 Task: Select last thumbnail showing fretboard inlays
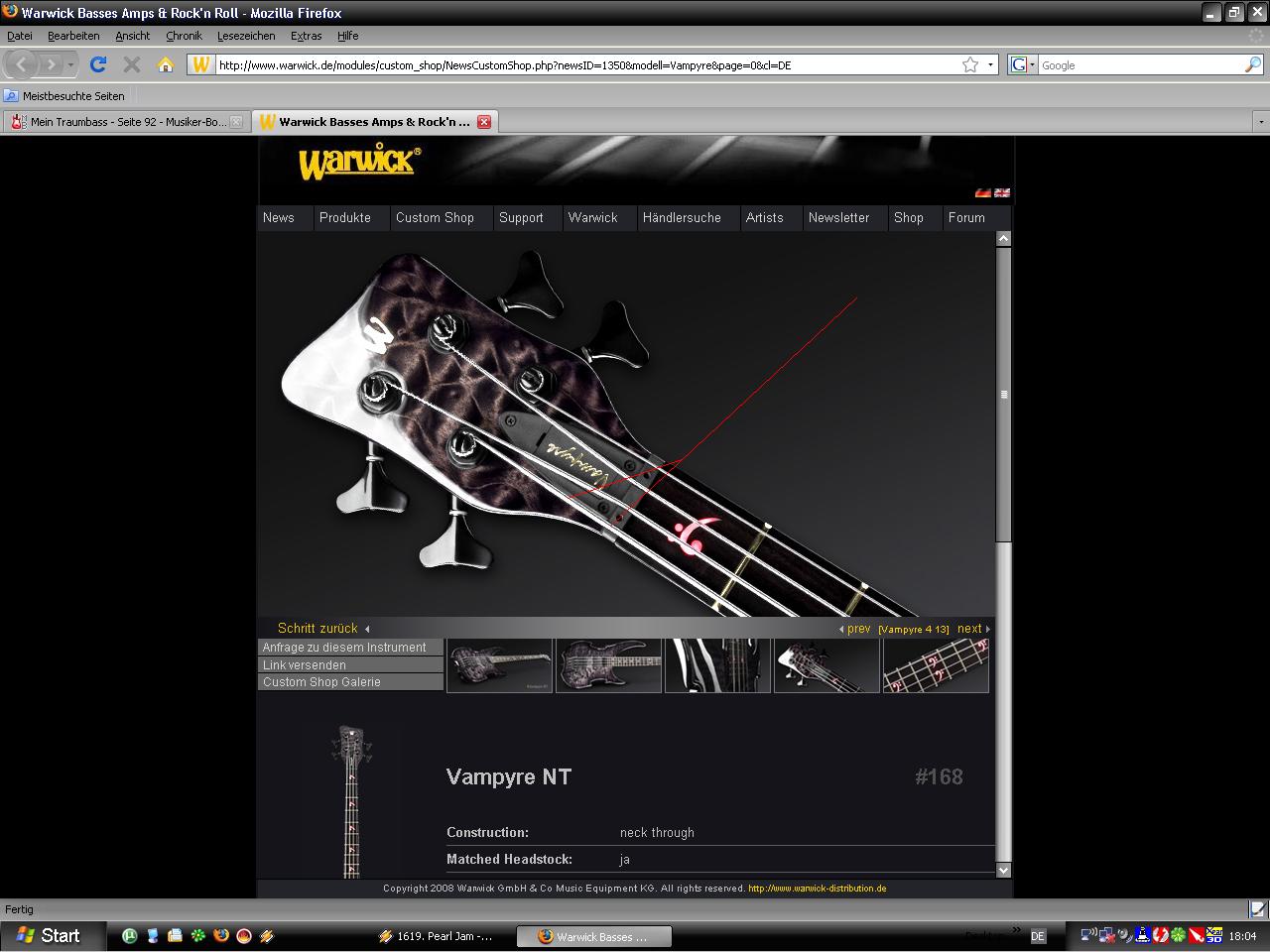pos(936,665)
